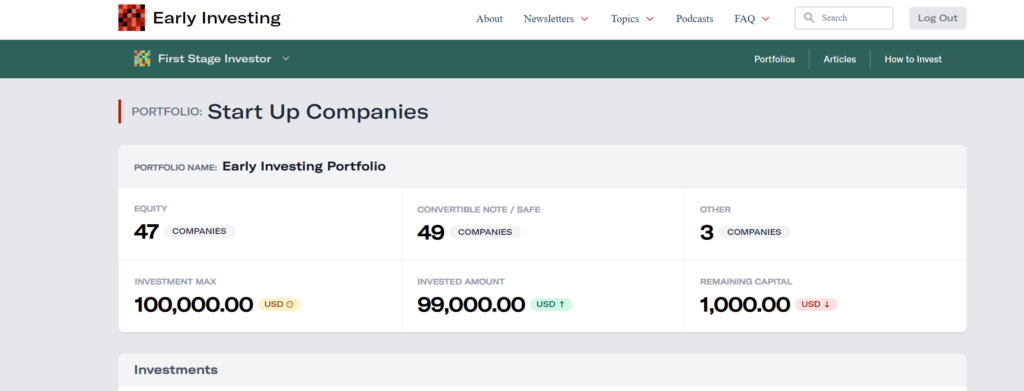The width and height of the screenshot is (1024, 391).
Task: Click the 100,000.00 Investment Max value
Action: [x=193, y=305]
